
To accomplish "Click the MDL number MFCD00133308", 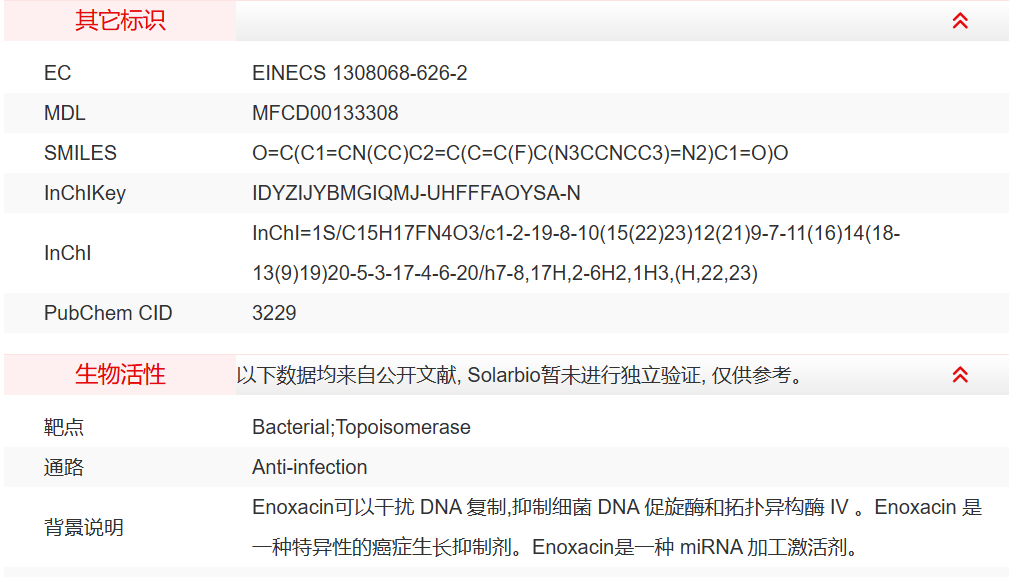I will click(325, 113).
